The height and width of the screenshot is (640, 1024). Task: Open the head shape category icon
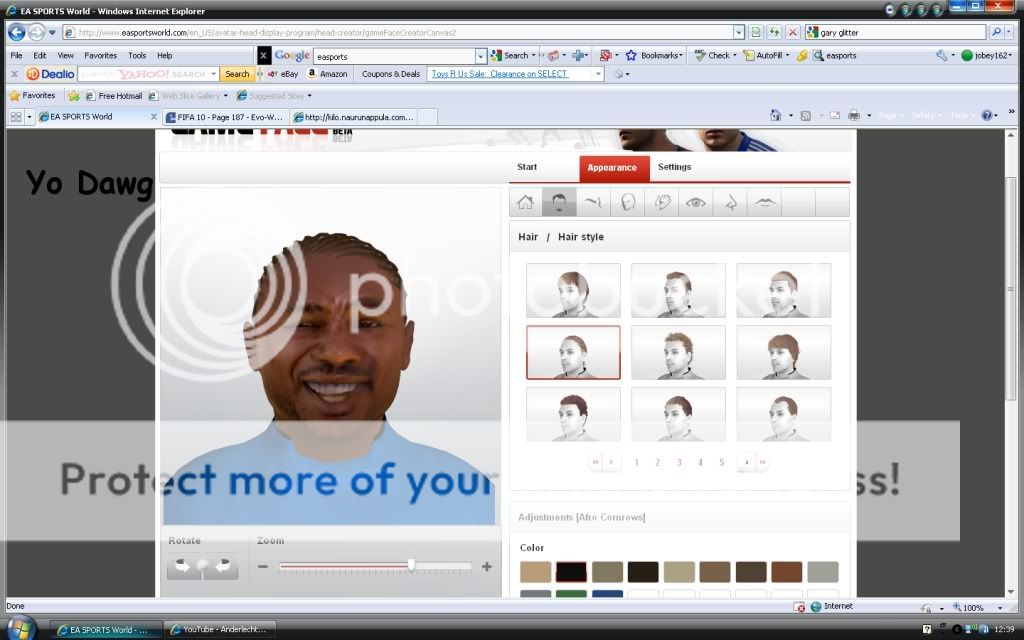click(628, 203)
